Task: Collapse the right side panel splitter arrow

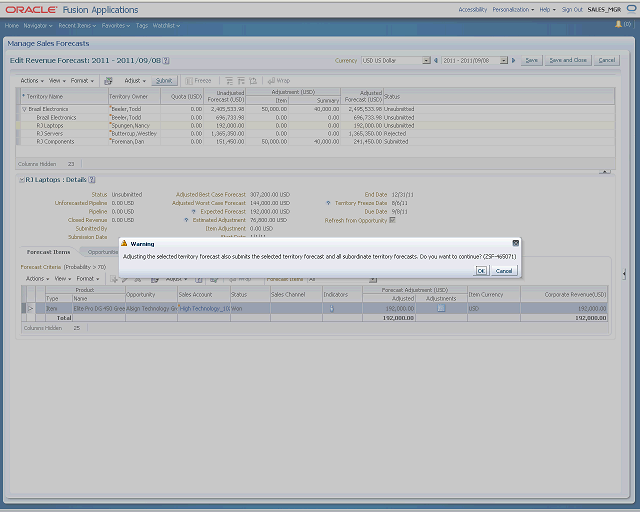Action: (x=624, y=274)
